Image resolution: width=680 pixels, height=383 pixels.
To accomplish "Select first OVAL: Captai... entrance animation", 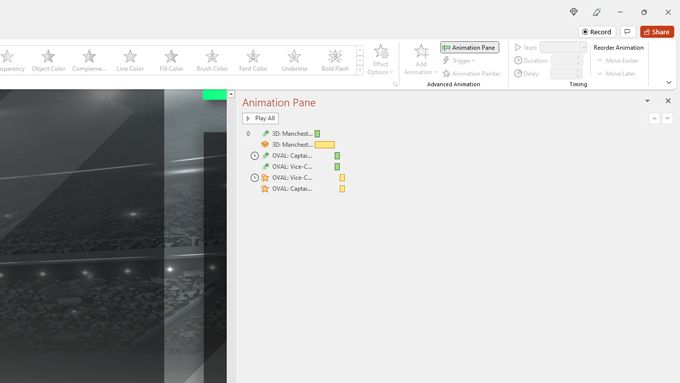I will click(x=291, y=156).
